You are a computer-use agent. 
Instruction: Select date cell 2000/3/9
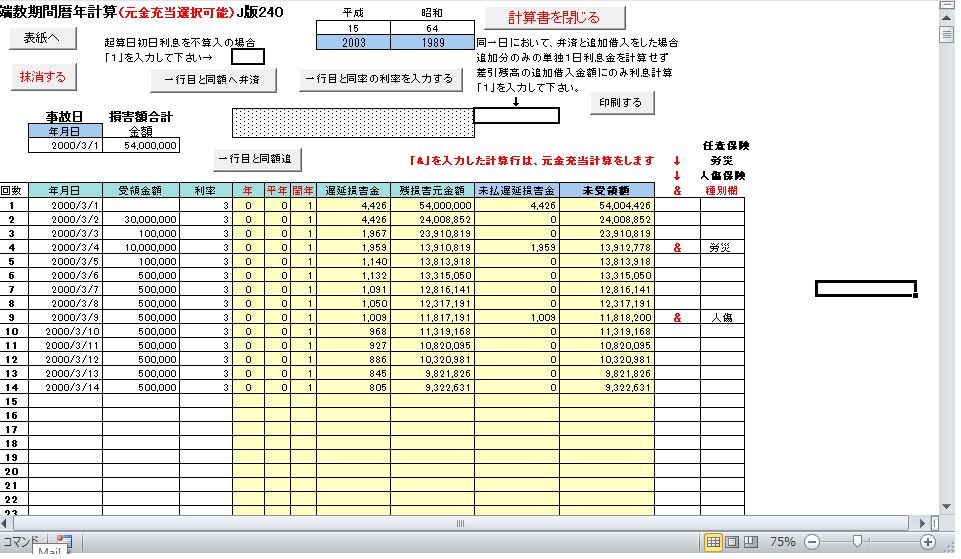coord(65,318)
